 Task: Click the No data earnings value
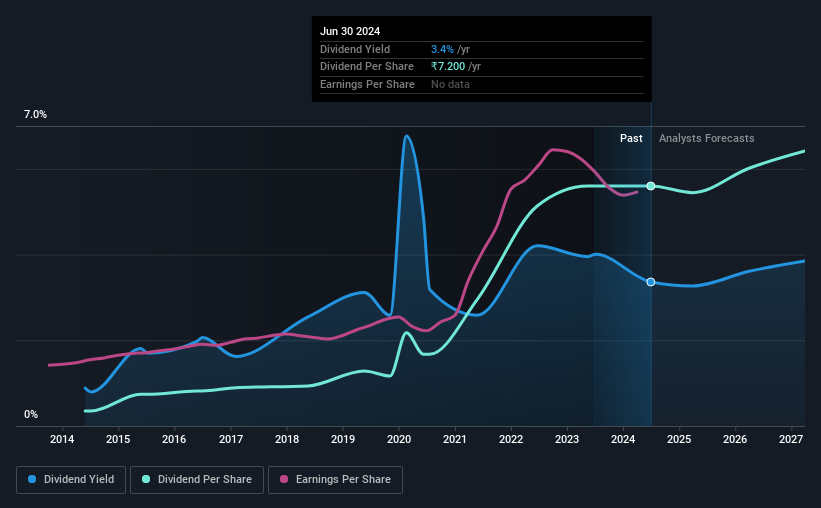[450, 84]
